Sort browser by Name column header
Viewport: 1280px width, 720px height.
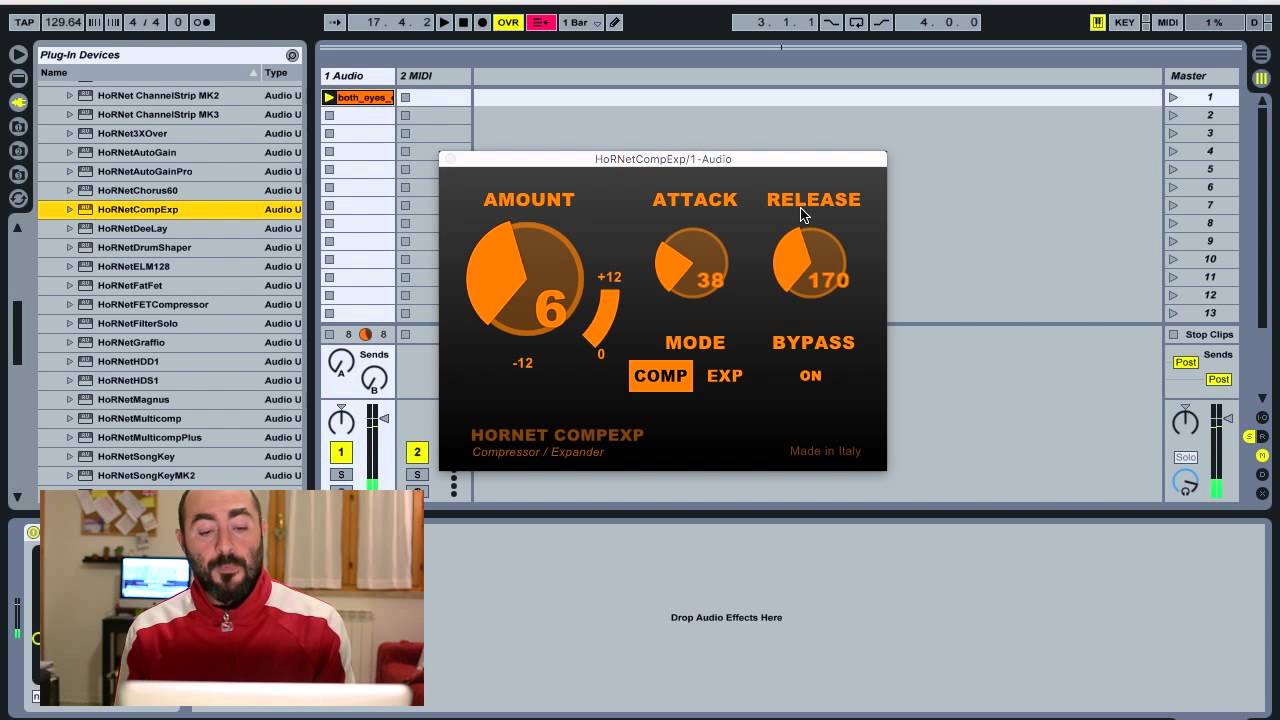(149, 73)
